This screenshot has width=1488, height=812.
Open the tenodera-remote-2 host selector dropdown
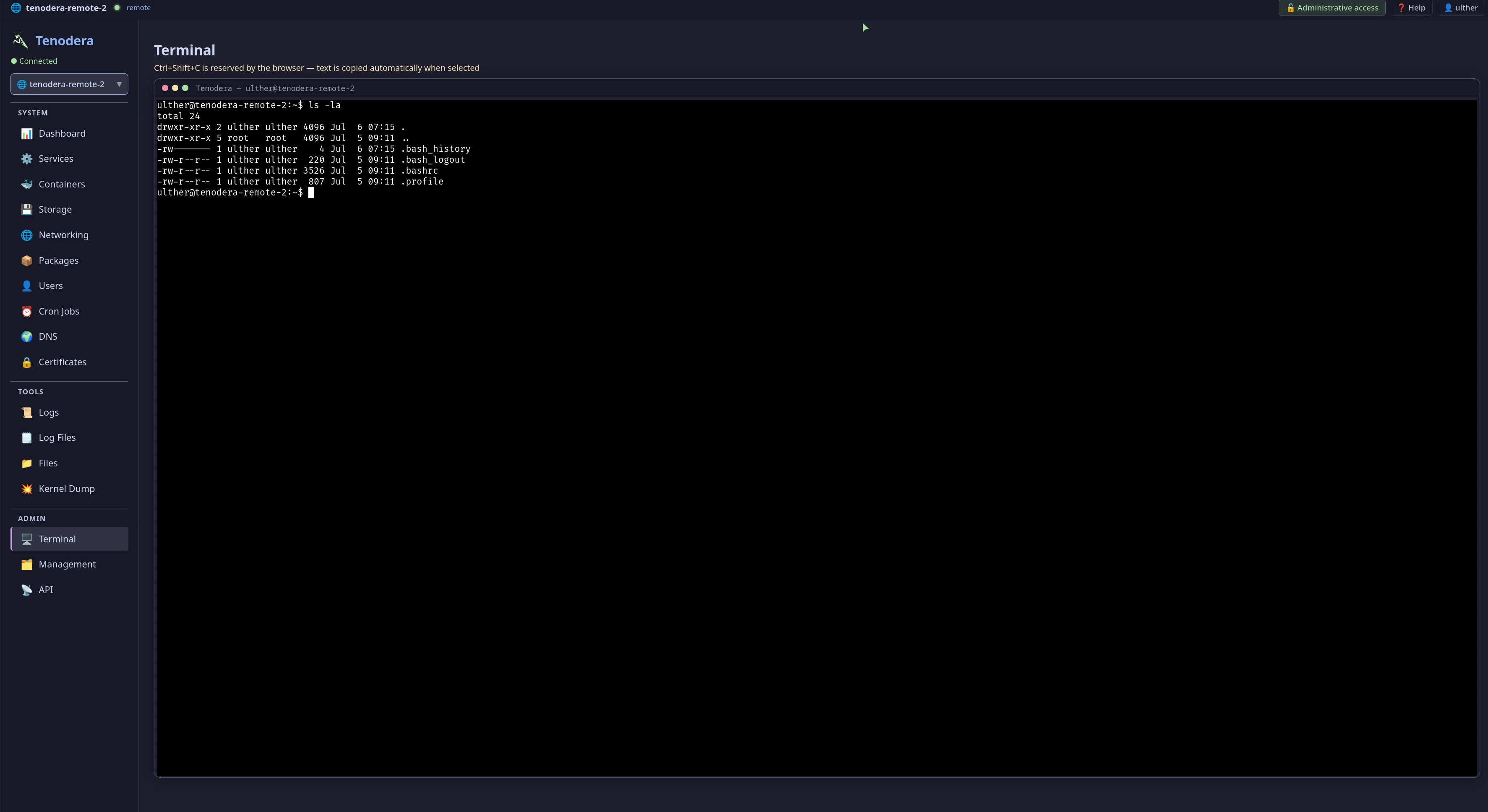[69, 84]
